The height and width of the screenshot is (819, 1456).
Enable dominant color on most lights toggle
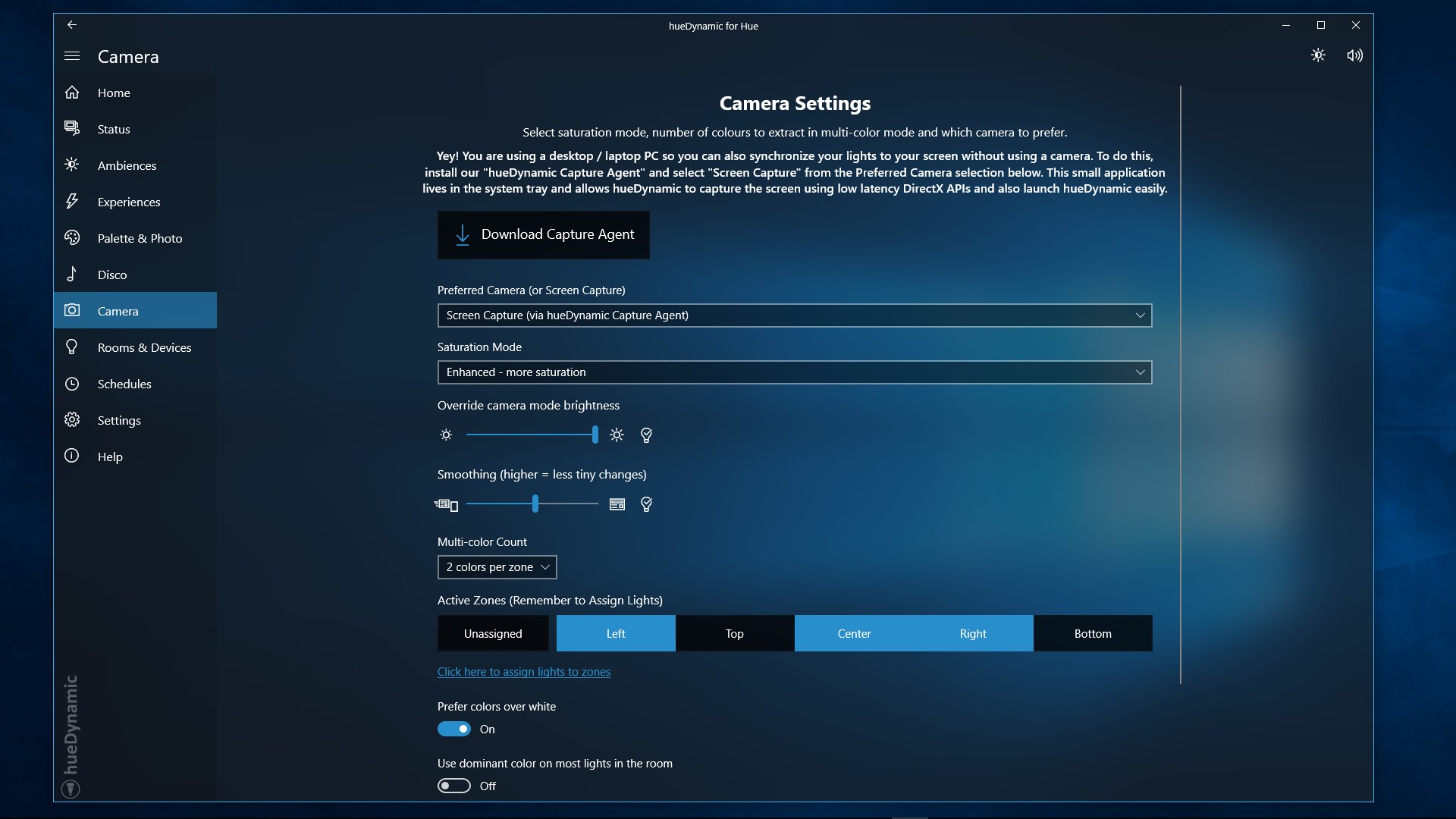[x=454, y=786]
